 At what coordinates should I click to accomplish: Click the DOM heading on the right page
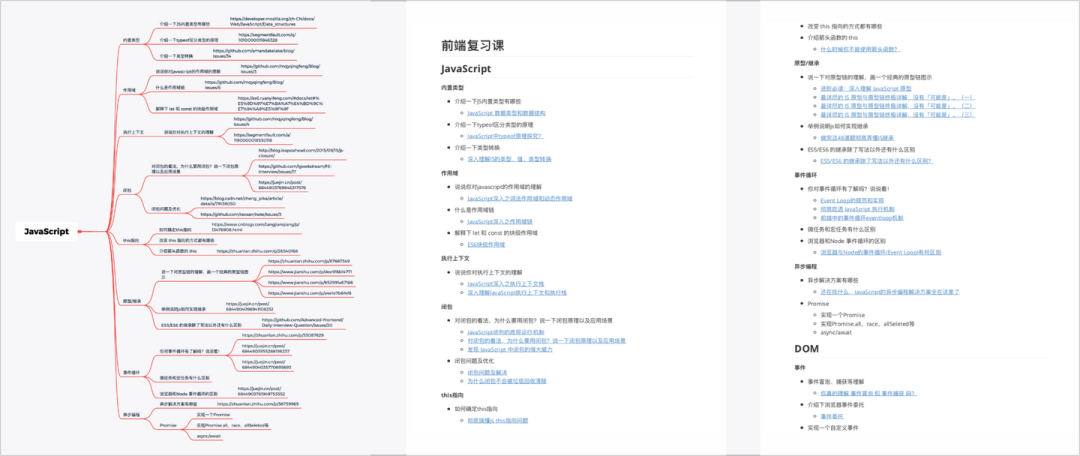click(807, 349)
